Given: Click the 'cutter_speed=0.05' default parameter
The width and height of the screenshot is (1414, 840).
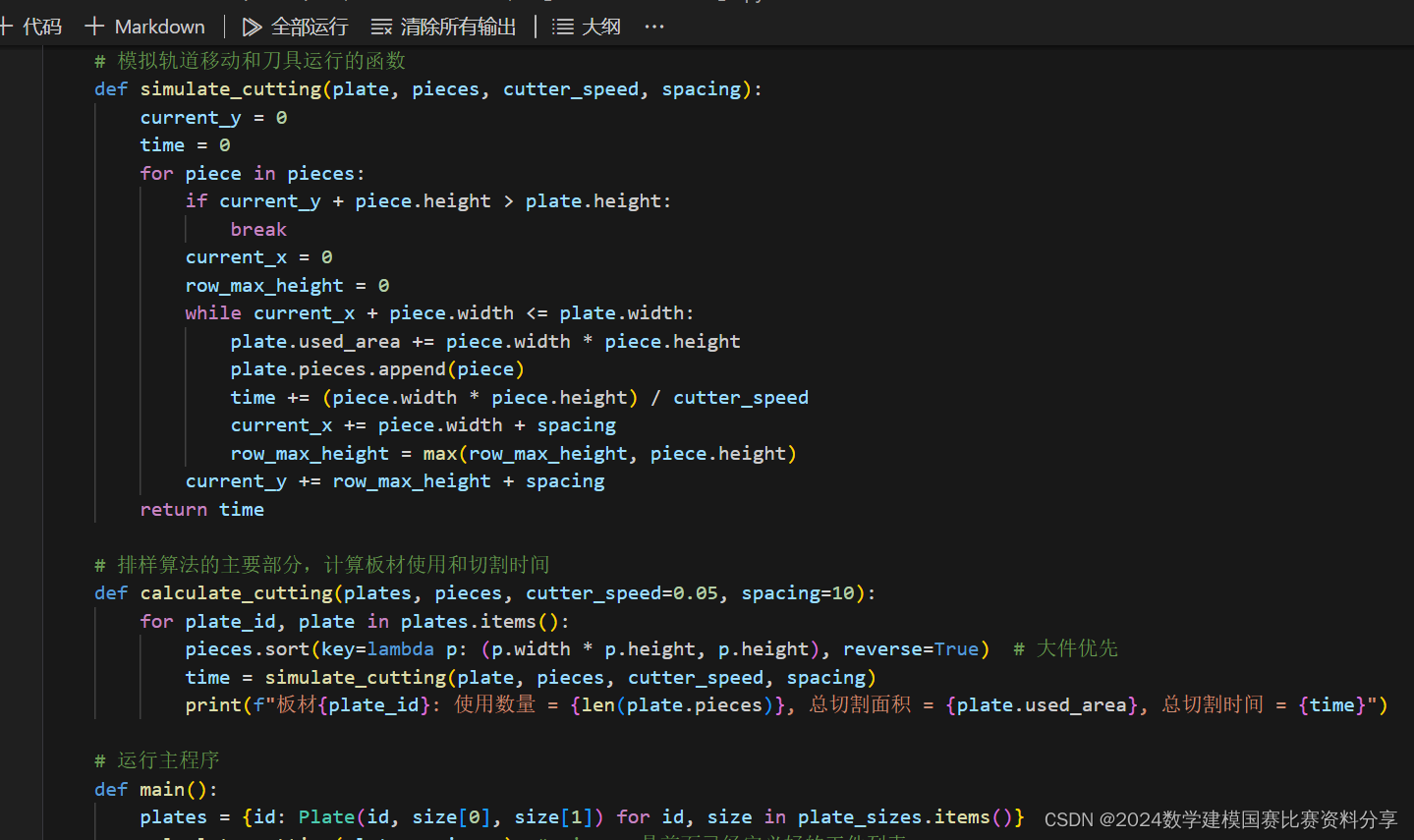Looking at the screenshot, I should pyautogui.click(x=622, y=593).
